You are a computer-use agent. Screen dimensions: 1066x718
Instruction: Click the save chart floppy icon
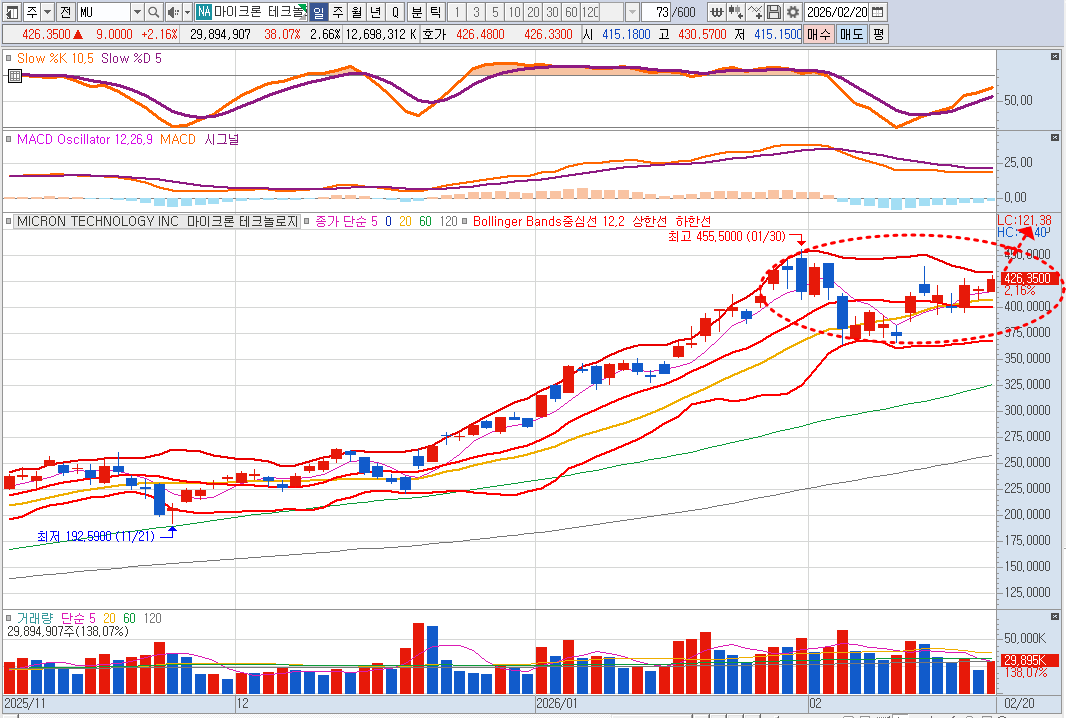tap(774, 12)
